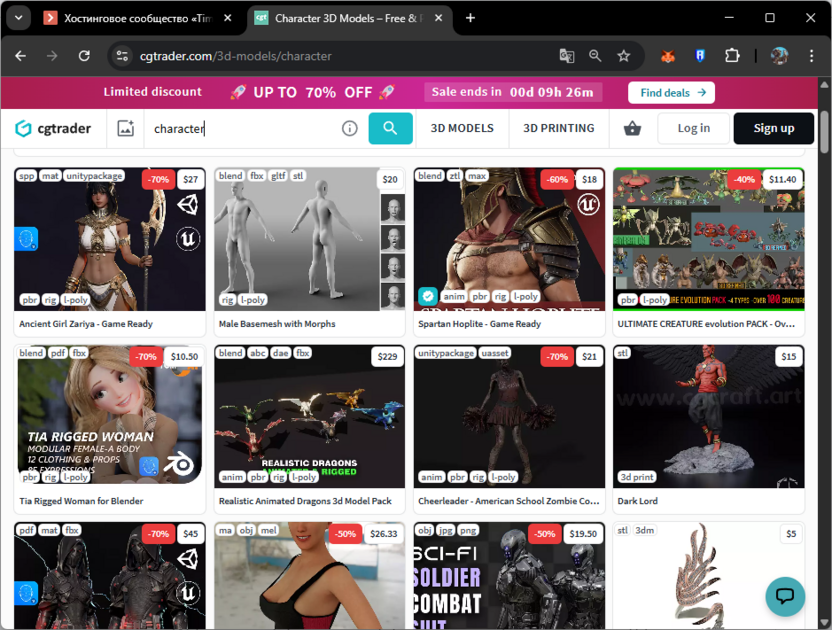The height and width of the screenshot is (630, 832).
Task: Go back to the previous page
Action: click(21, 56)
